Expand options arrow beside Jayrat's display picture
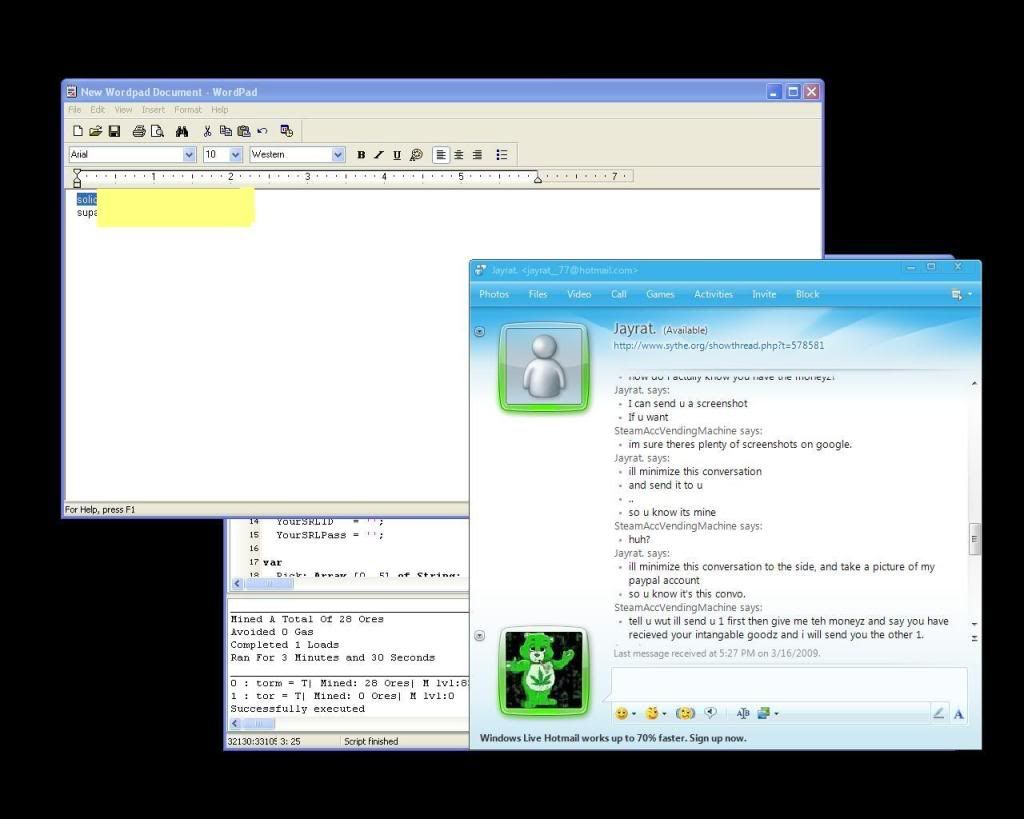Image resolution: width=1024 pixels, height=819 pixels. coord(479,332)
